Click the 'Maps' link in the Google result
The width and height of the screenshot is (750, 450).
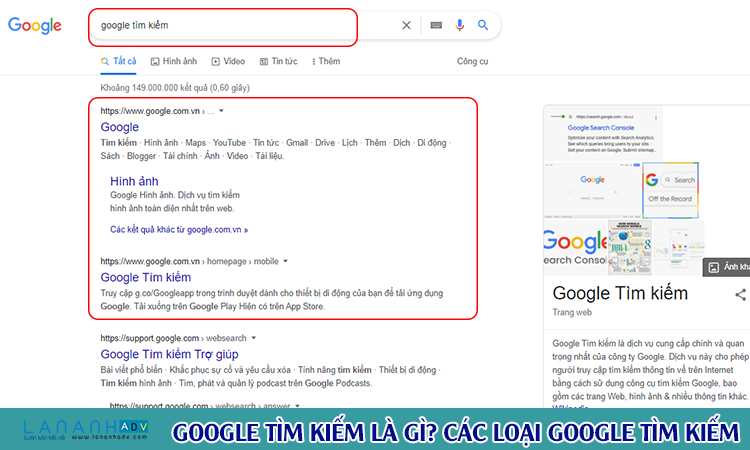(195, 143)
